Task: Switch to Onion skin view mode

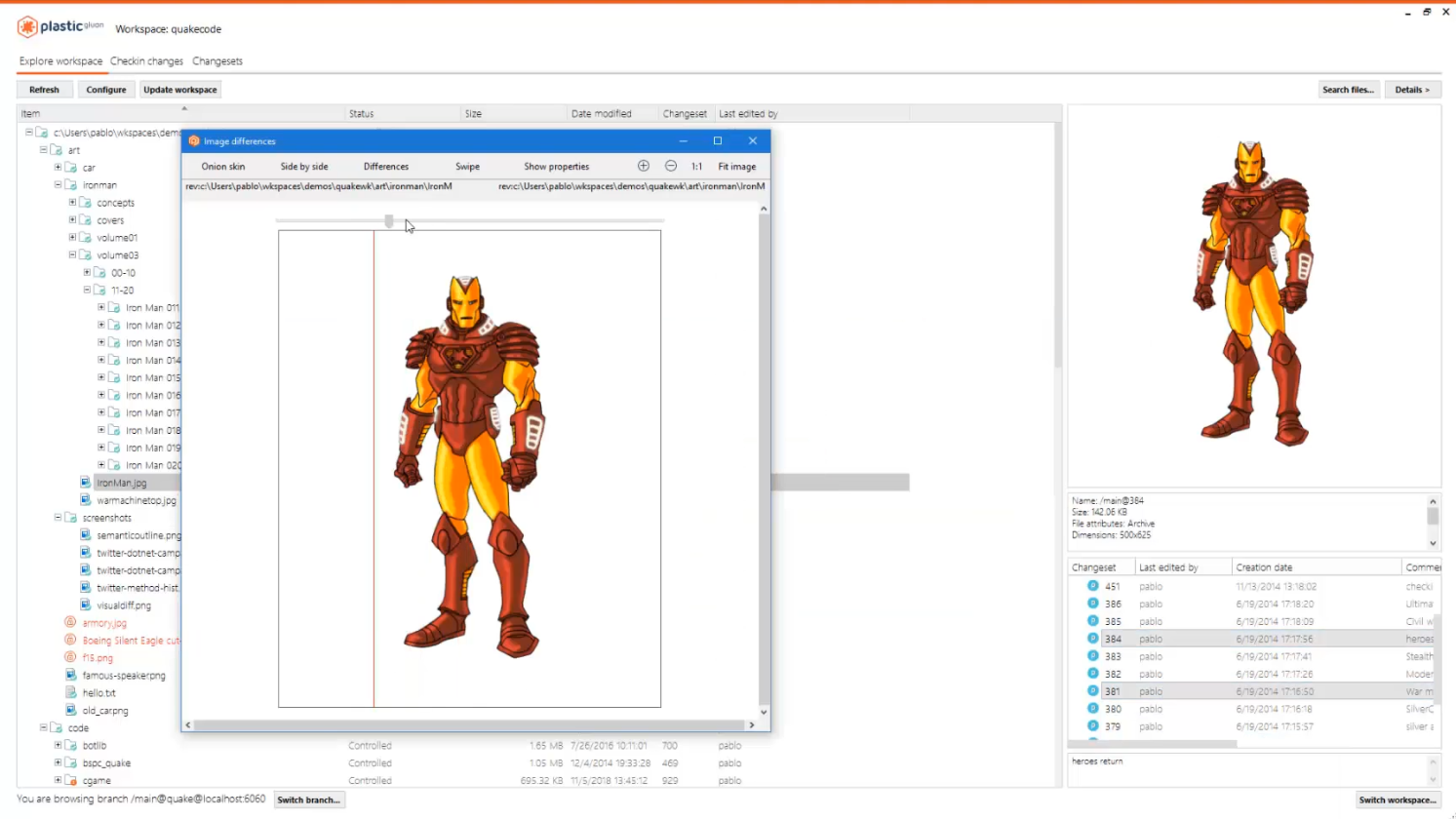Action: [223, 167]
